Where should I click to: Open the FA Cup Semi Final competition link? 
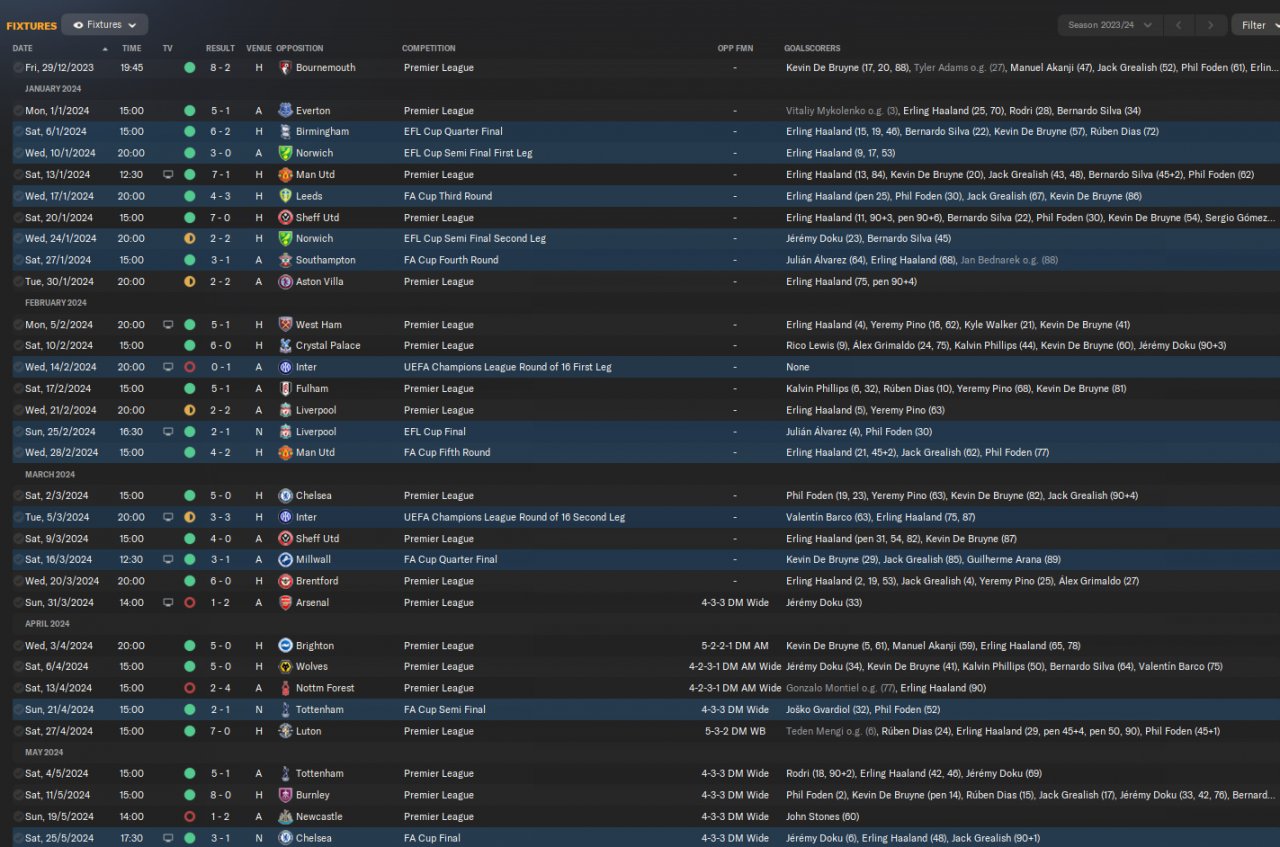[445, 710]
